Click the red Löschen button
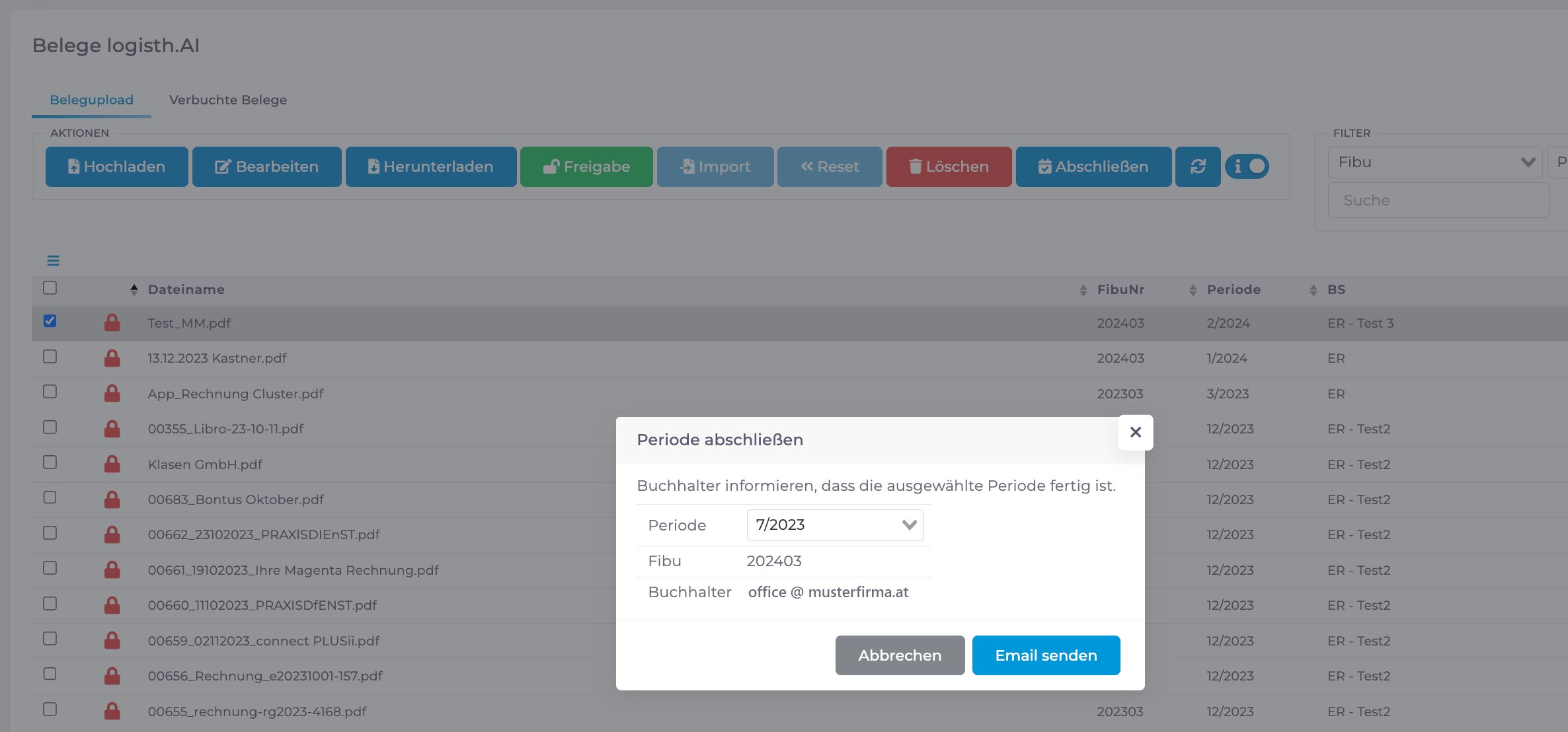 pyautogui.click(x=949, y=166)
